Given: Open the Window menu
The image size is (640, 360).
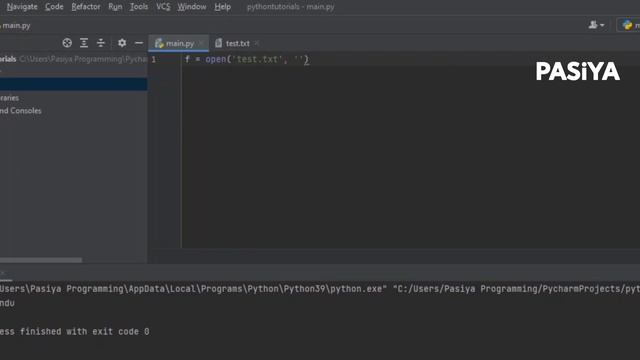Looking at the screenshot, I should pos(191,7).
